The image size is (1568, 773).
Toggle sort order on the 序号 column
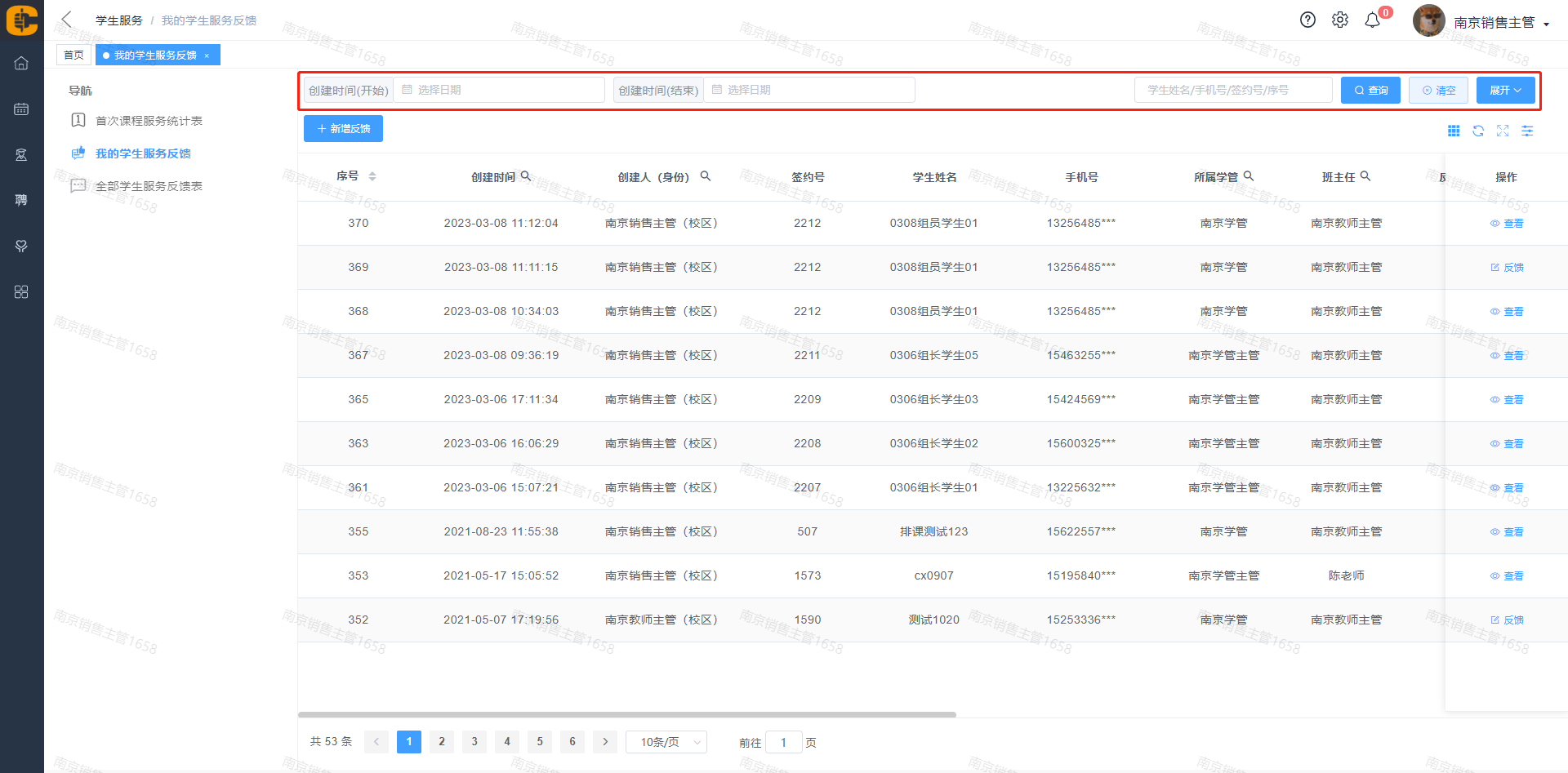click(x=372, y=176)
